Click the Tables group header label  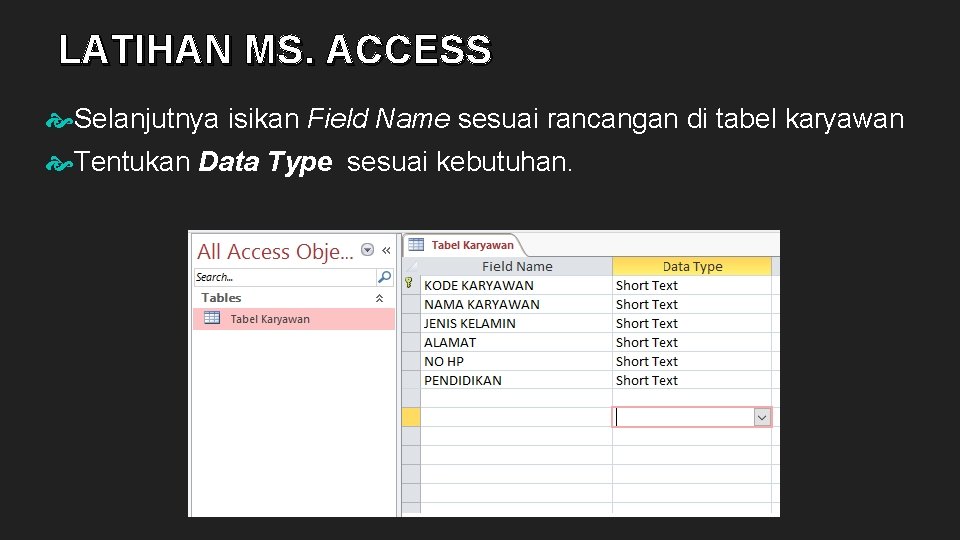[221, 298]
